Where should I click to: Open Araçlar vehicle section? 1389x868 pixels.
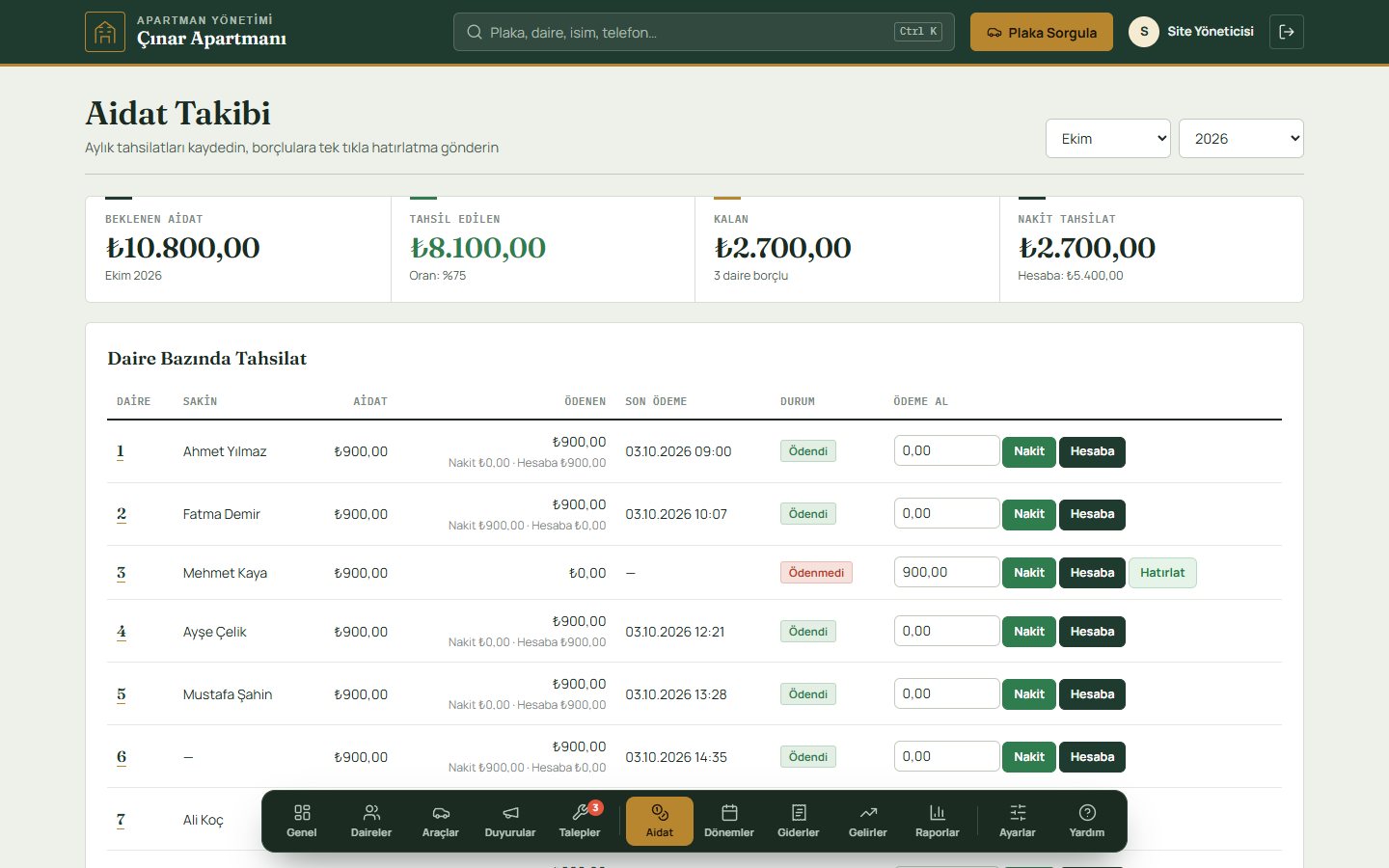coord(441,821)
